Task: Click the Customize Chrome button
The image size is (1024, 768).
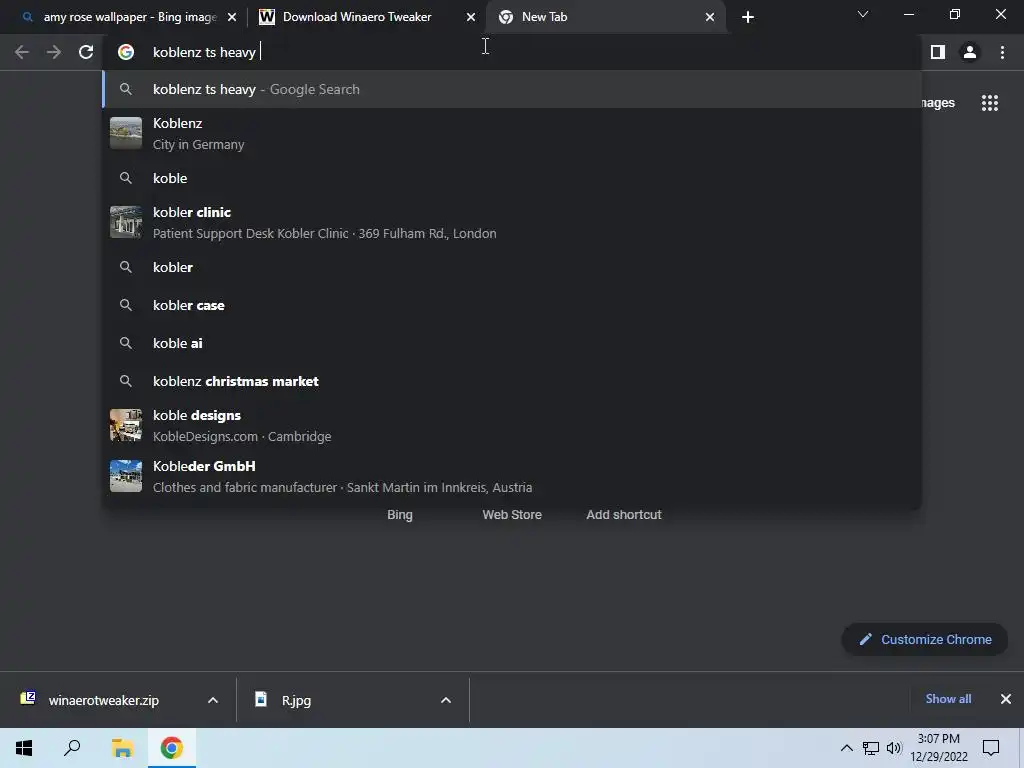Action: tap(925, 639)
